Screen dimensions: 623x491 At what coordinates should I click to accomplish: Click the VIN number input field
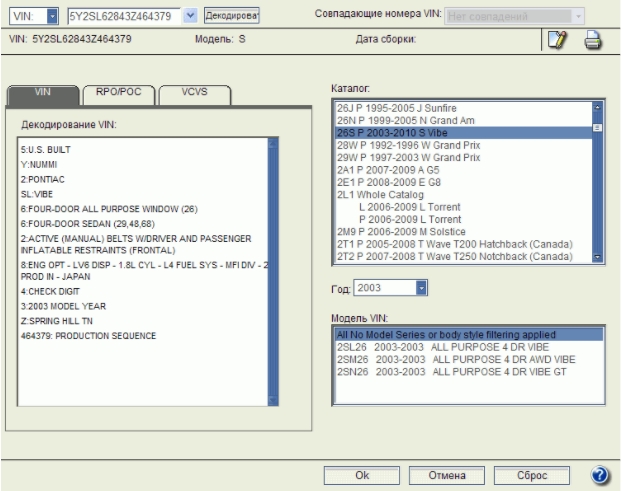(124, 16)
